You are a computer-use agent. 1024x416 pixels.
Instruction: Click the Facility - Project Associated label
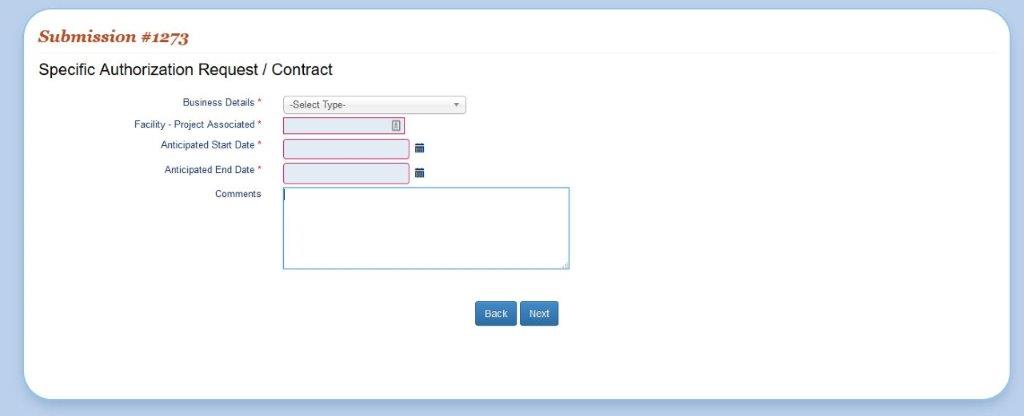pos(194,124)
